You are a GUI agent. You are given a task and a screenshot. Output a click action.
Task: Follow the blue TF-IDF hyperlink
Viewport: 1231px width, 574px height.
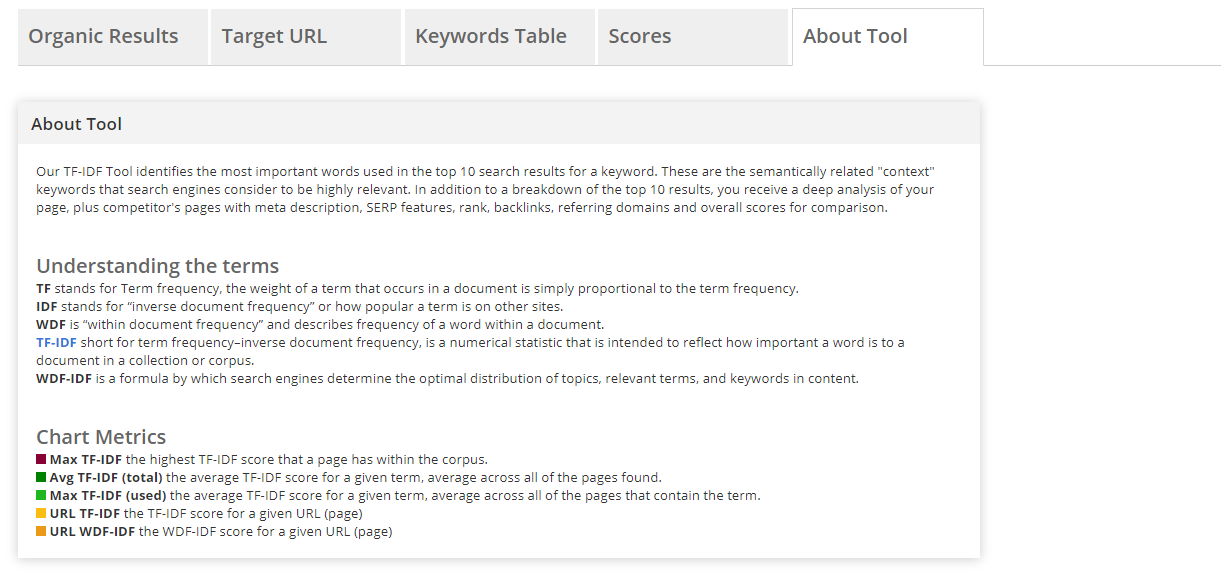(56, 342)
